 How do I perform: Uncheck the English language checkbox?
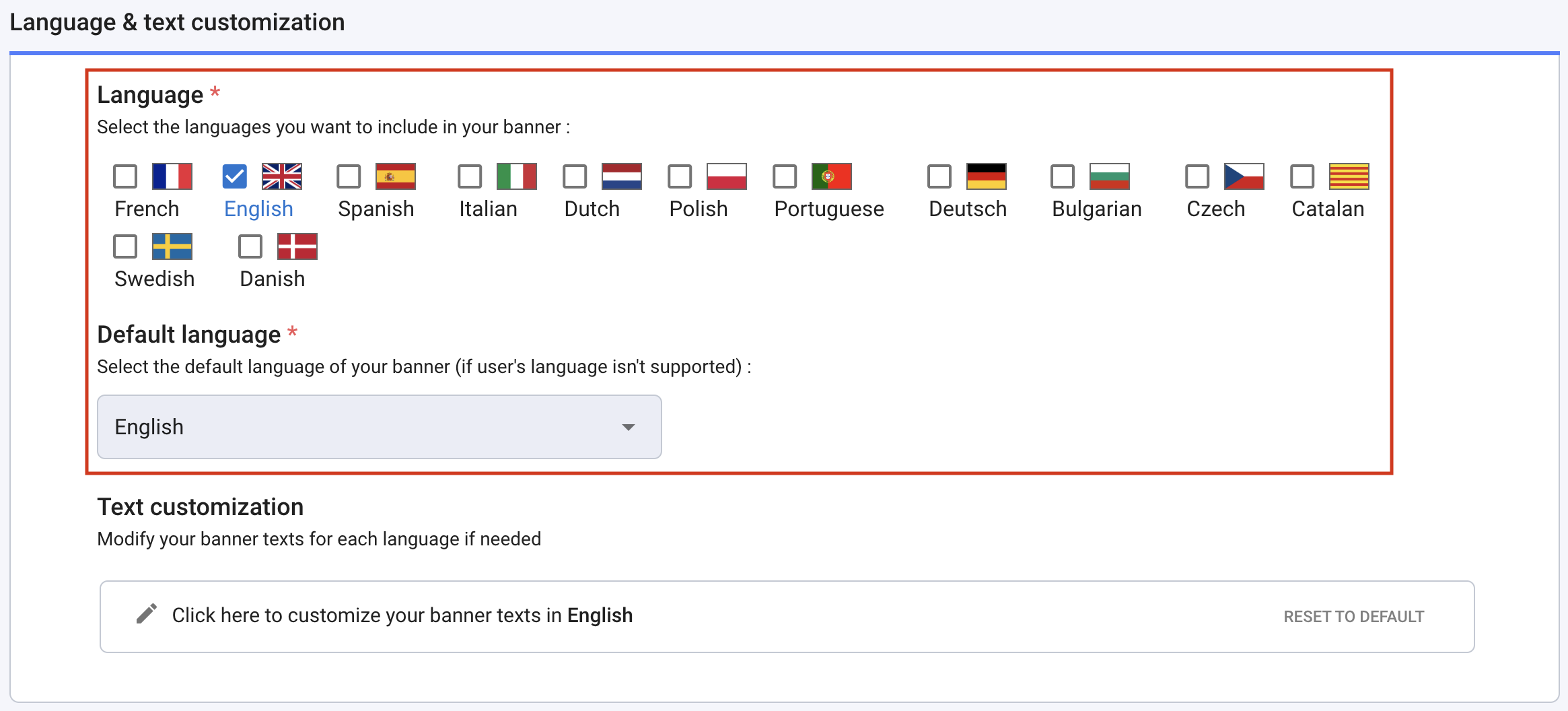[x=235, y=176]
